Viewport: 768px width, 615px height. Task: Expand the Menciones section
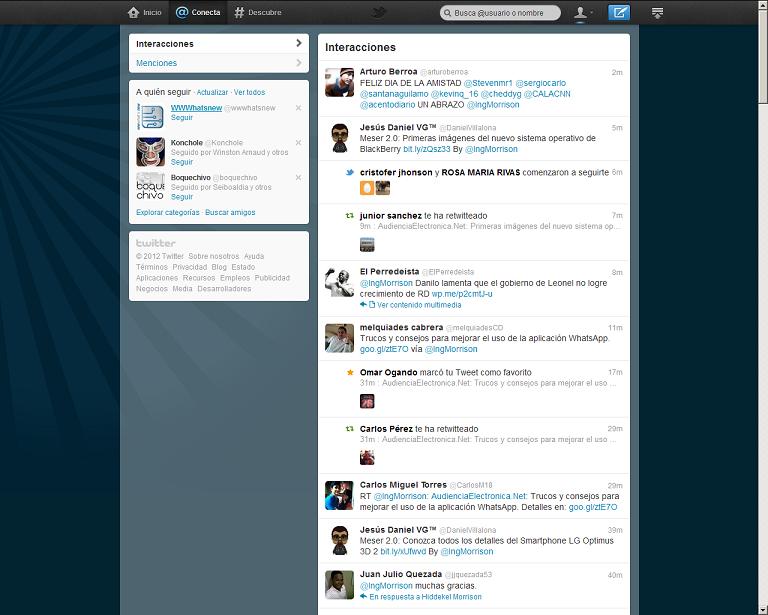click(218, 63)
